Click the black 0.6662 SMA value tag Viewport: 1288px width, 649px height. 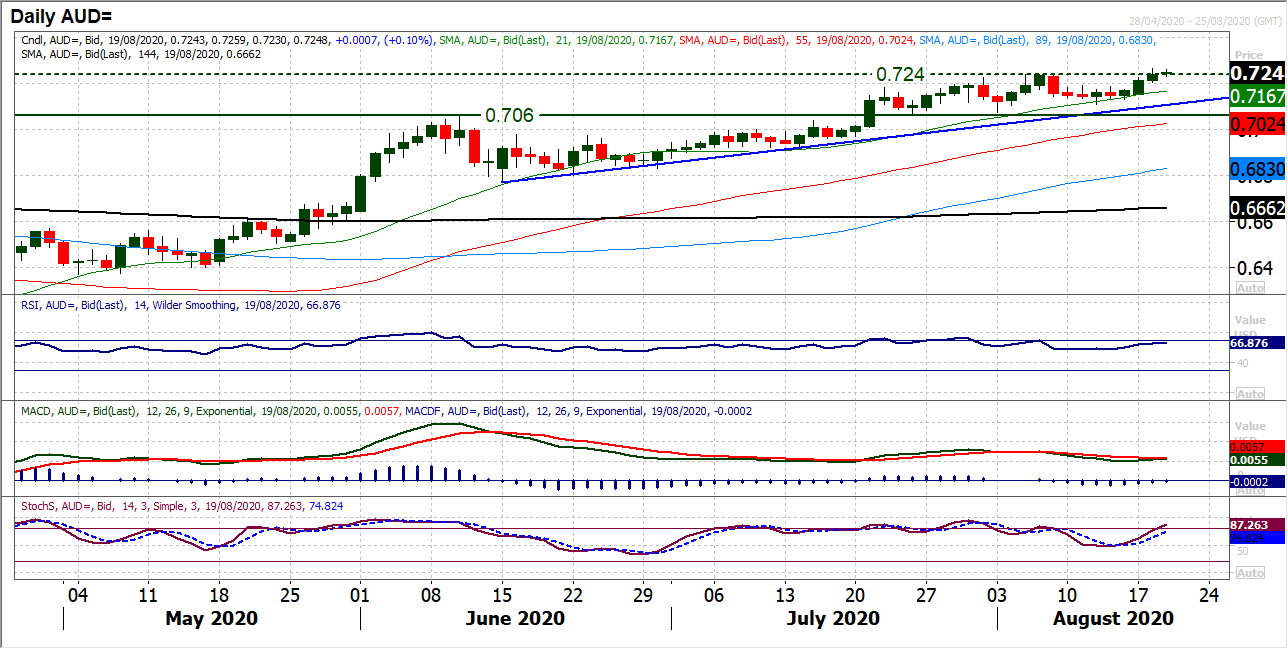pos(1256,208)
